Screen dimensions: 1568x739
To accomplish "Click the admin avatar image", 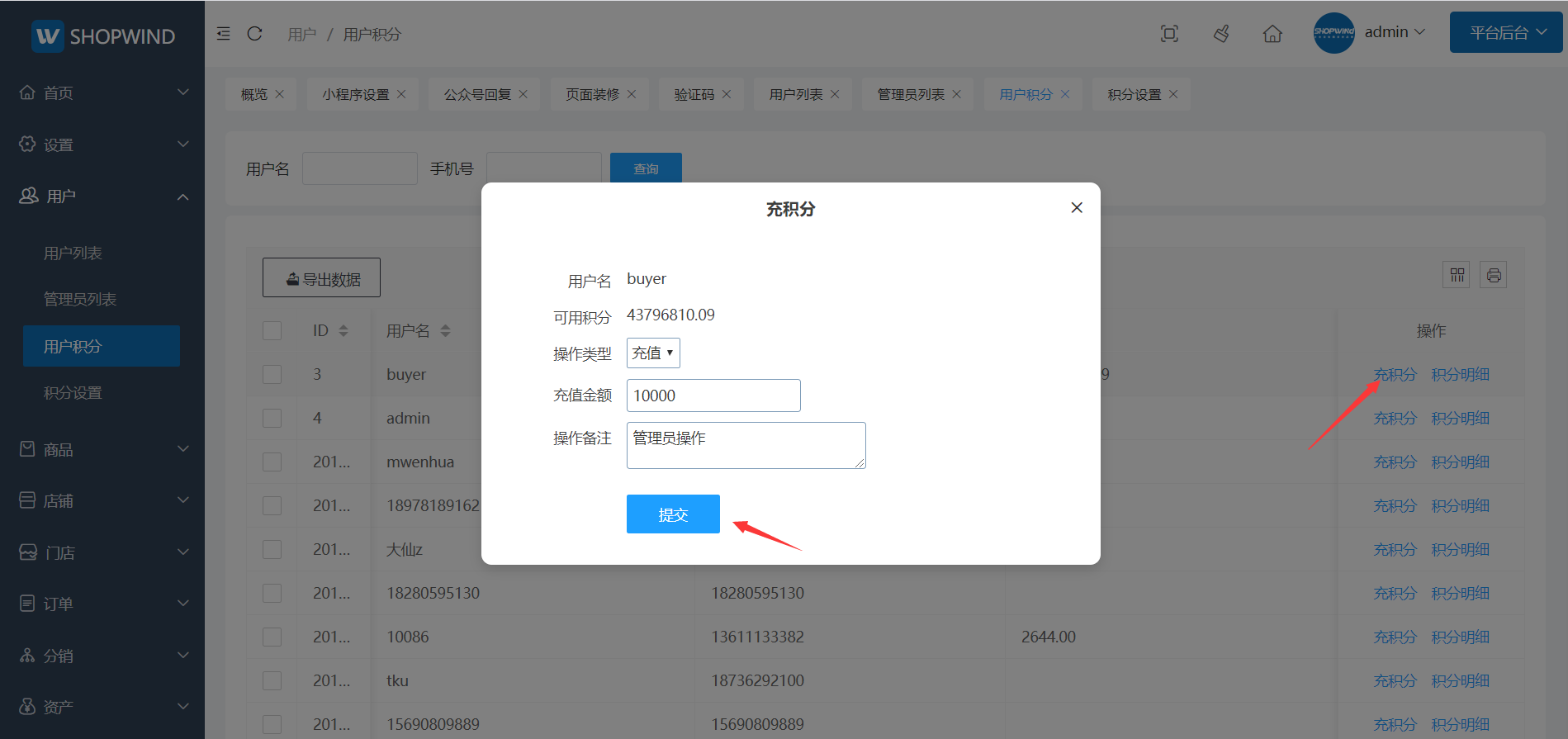I will pos(1334,33).
